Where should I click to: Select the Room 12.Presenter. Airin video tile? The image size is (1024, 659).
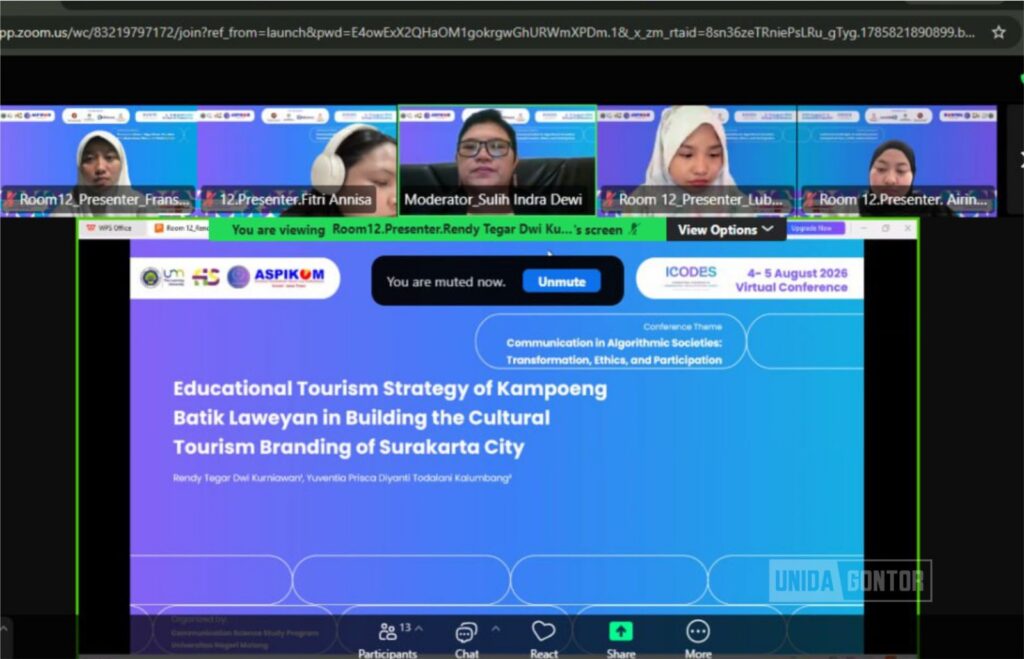tap(897, 161)
